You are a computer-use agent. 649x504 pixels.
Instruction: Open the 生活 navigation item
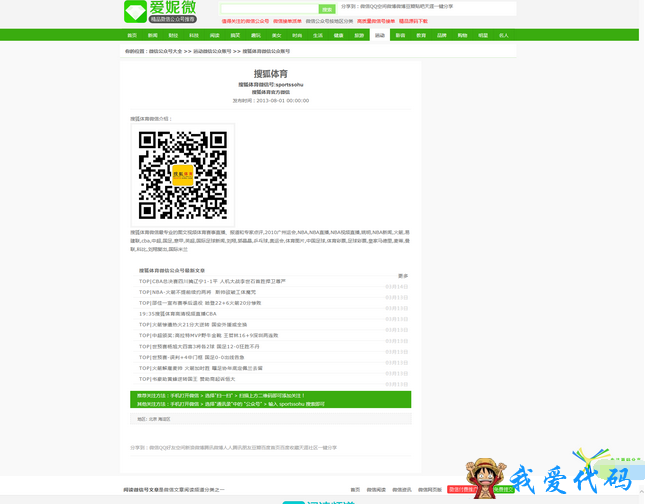[x=318, y=36]
